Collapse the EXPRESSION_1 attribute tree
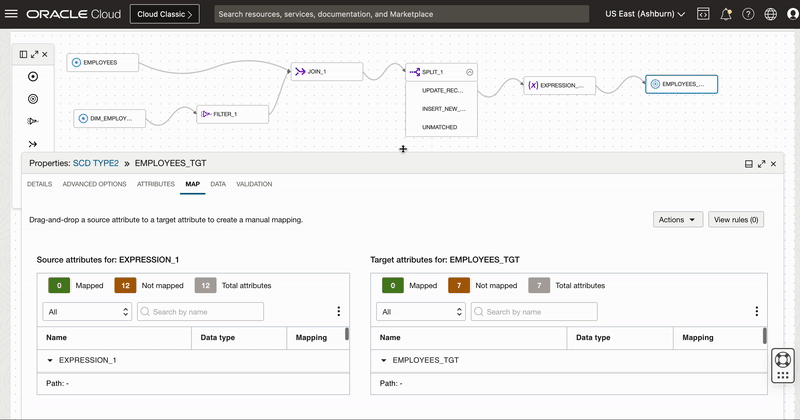This screenshot has width=800, height=420. pos(50,360)
